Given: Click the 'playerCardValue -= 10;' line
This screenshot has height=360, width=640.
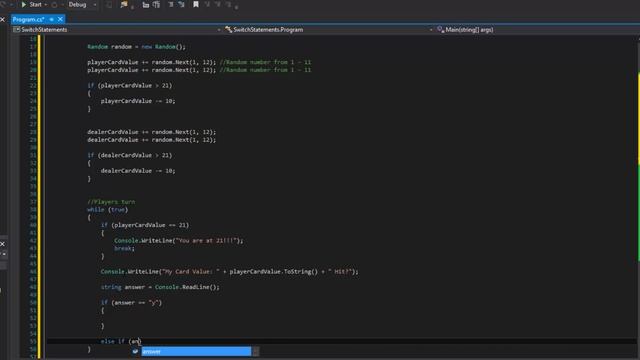Looking at the screenshot, I should (138, 101).
